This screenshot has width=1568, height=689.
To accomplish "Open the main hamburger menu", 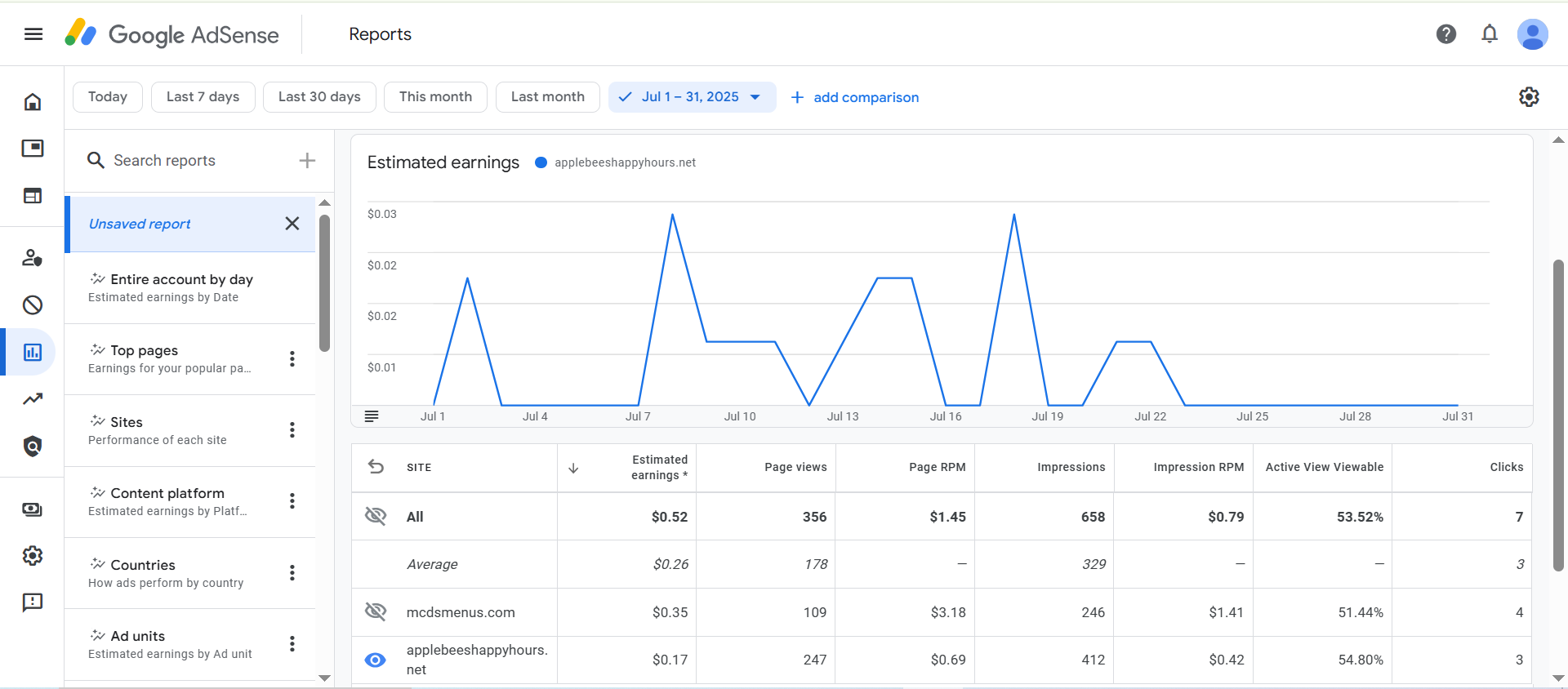I will [x=33, y=34].
